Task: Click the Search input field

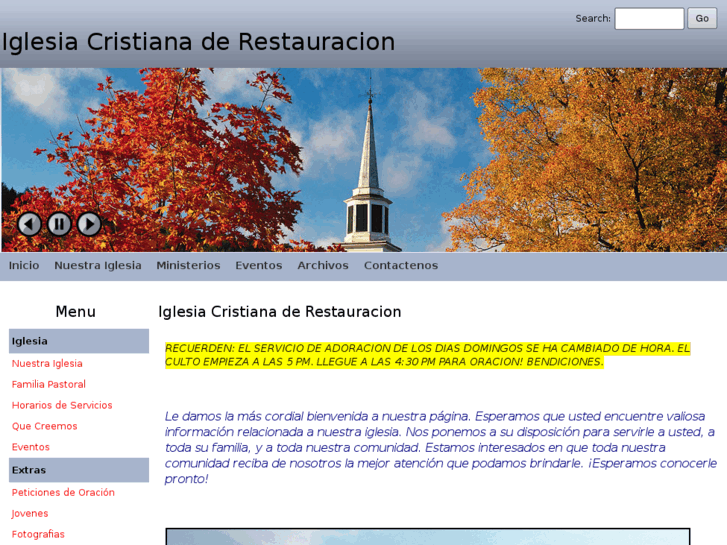Action: [x=649, y=19]
